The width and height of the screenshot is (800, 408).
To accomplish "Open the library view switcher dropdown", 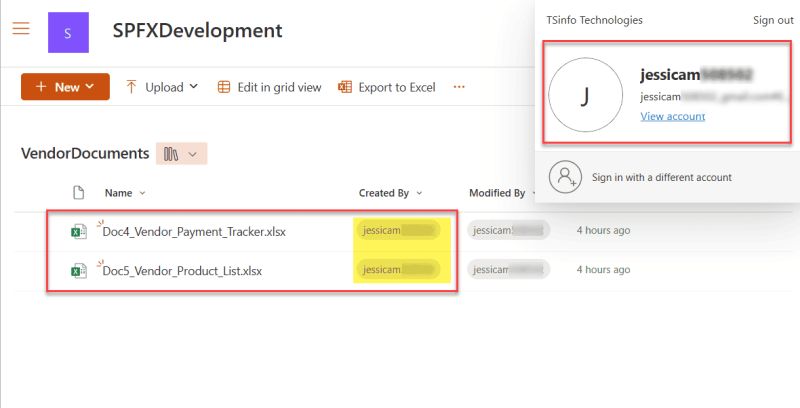I will (x=182, y=154).
